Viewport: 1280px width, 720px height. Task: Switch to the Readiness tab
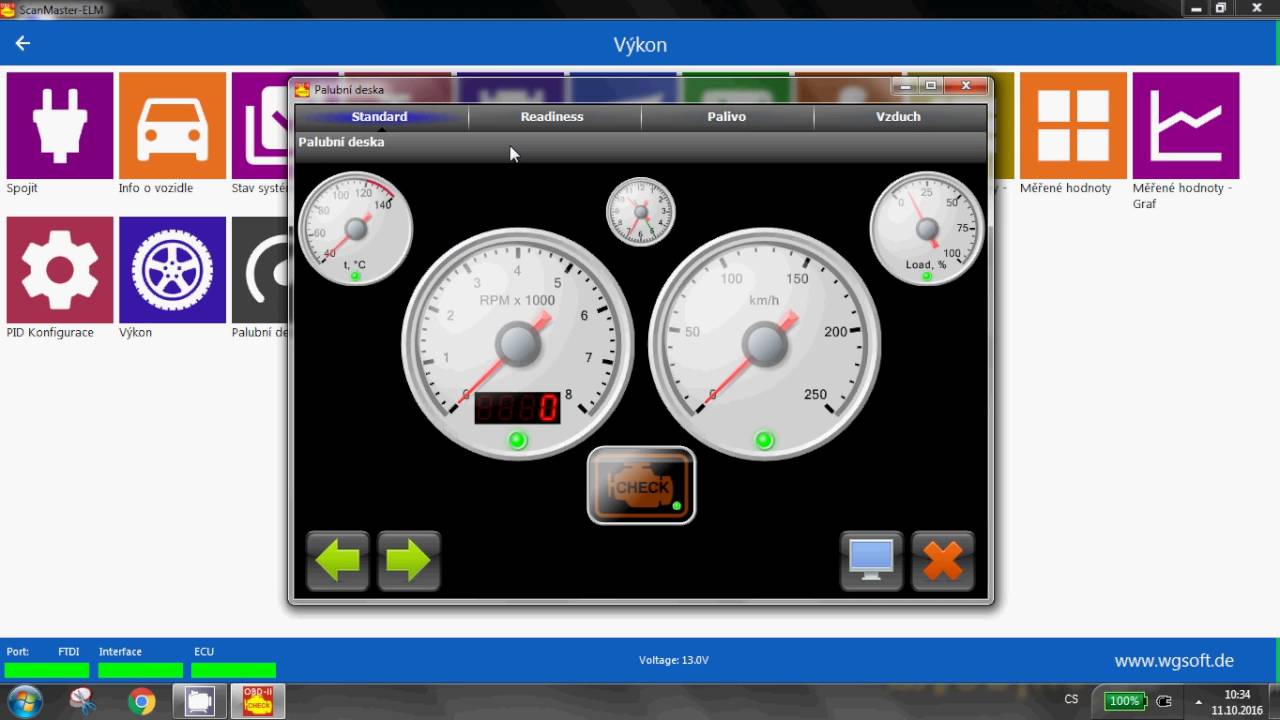point(552,117)
